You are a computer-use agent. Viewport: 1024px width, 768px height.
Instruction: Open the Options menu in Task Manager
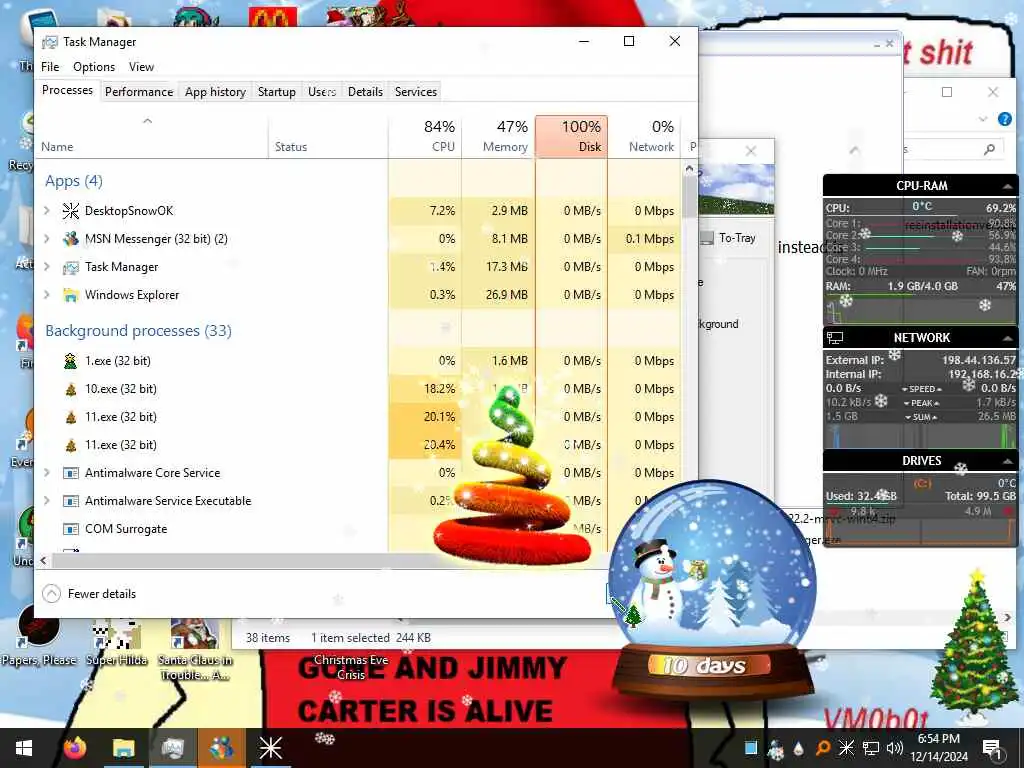pos(93,67)
